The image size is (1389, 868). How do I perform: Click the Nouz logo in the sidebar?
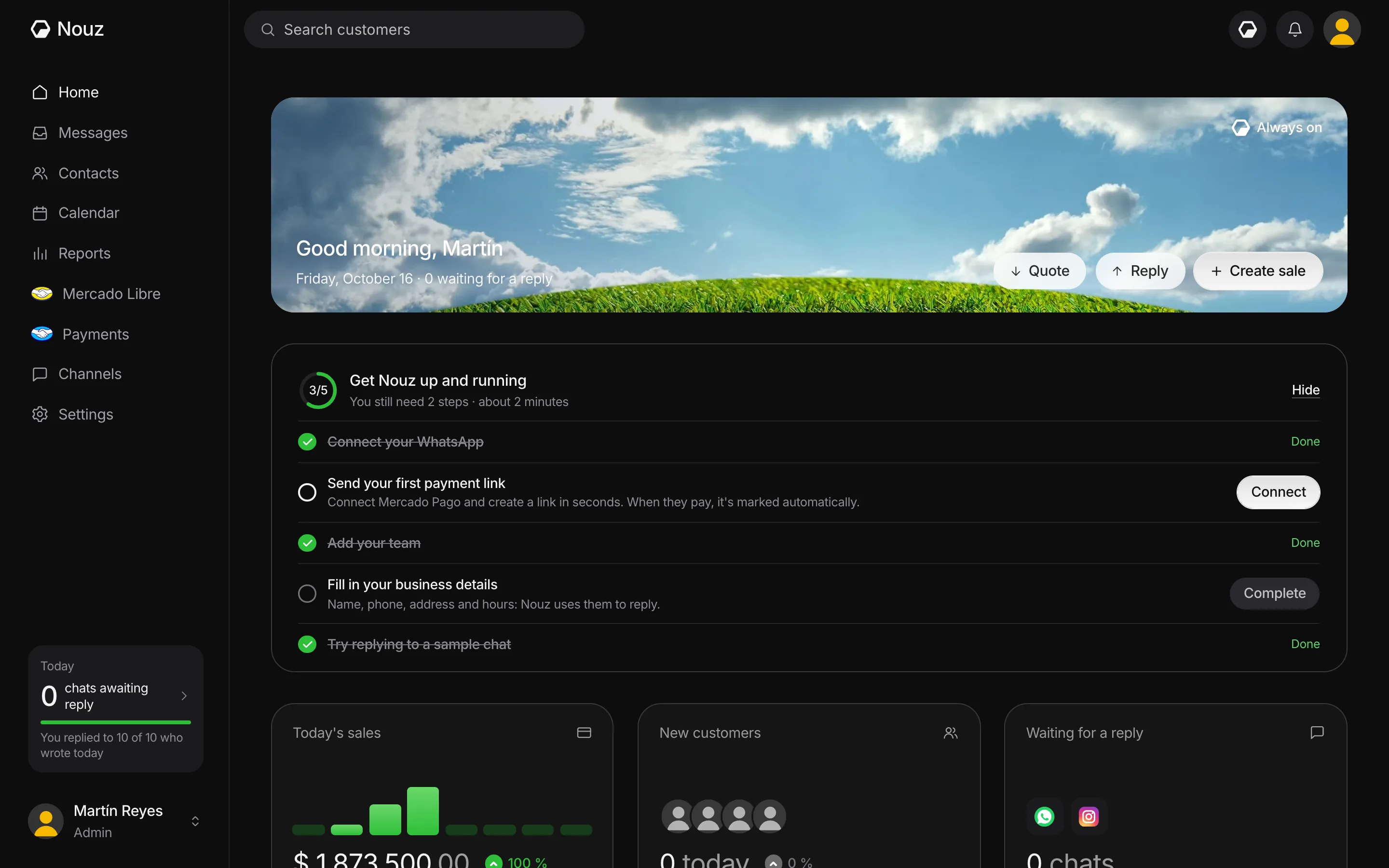tap(67, 29)
